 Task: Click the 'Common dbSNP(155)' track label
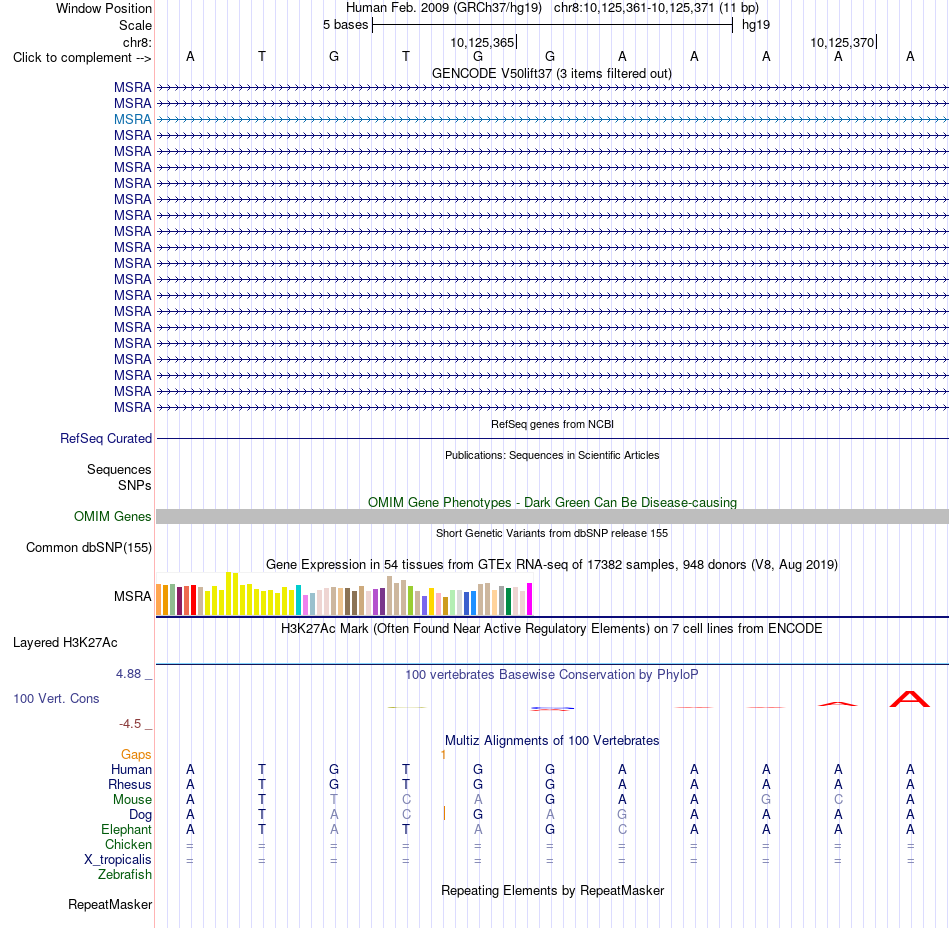(88, 548)
